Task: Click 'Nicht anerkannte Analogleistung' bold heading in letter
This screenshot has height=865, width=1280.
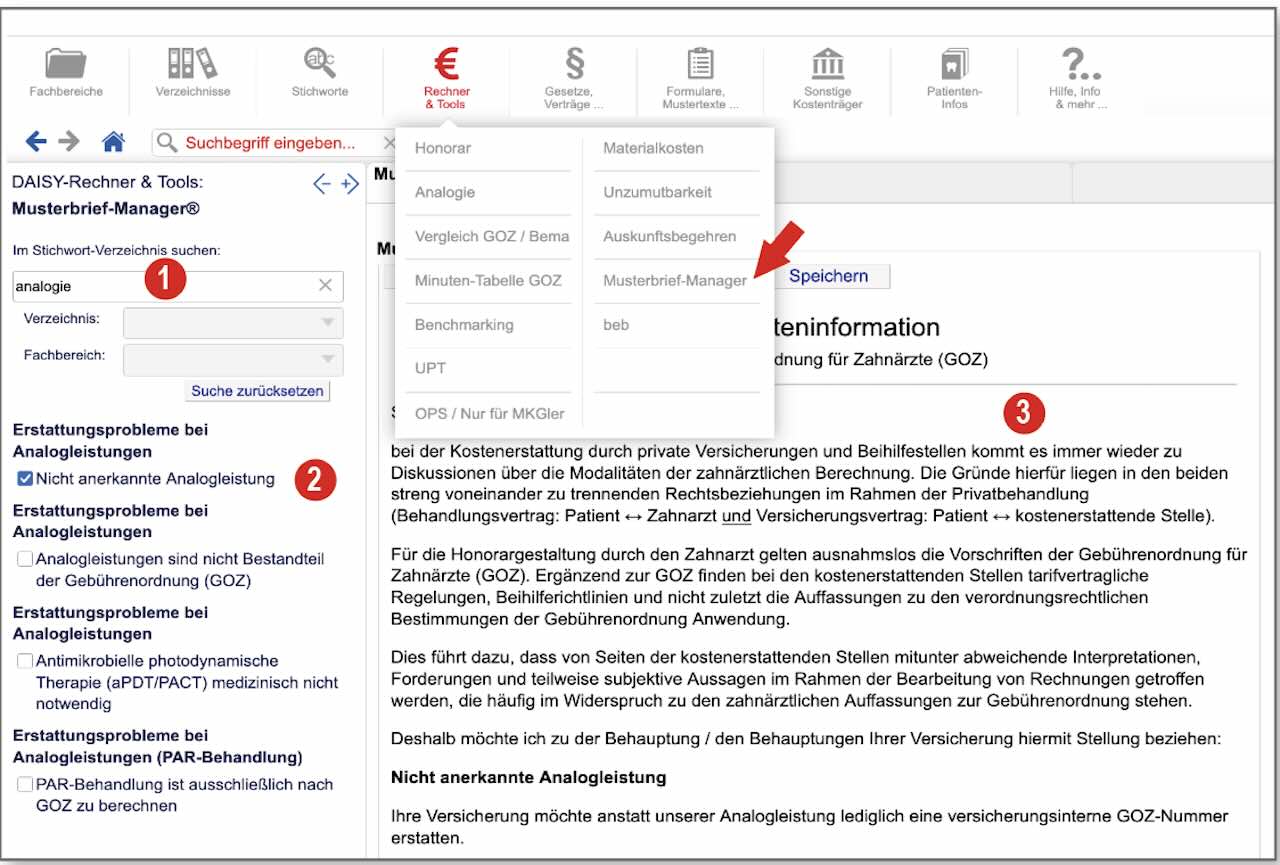Action: coord(528,777)
